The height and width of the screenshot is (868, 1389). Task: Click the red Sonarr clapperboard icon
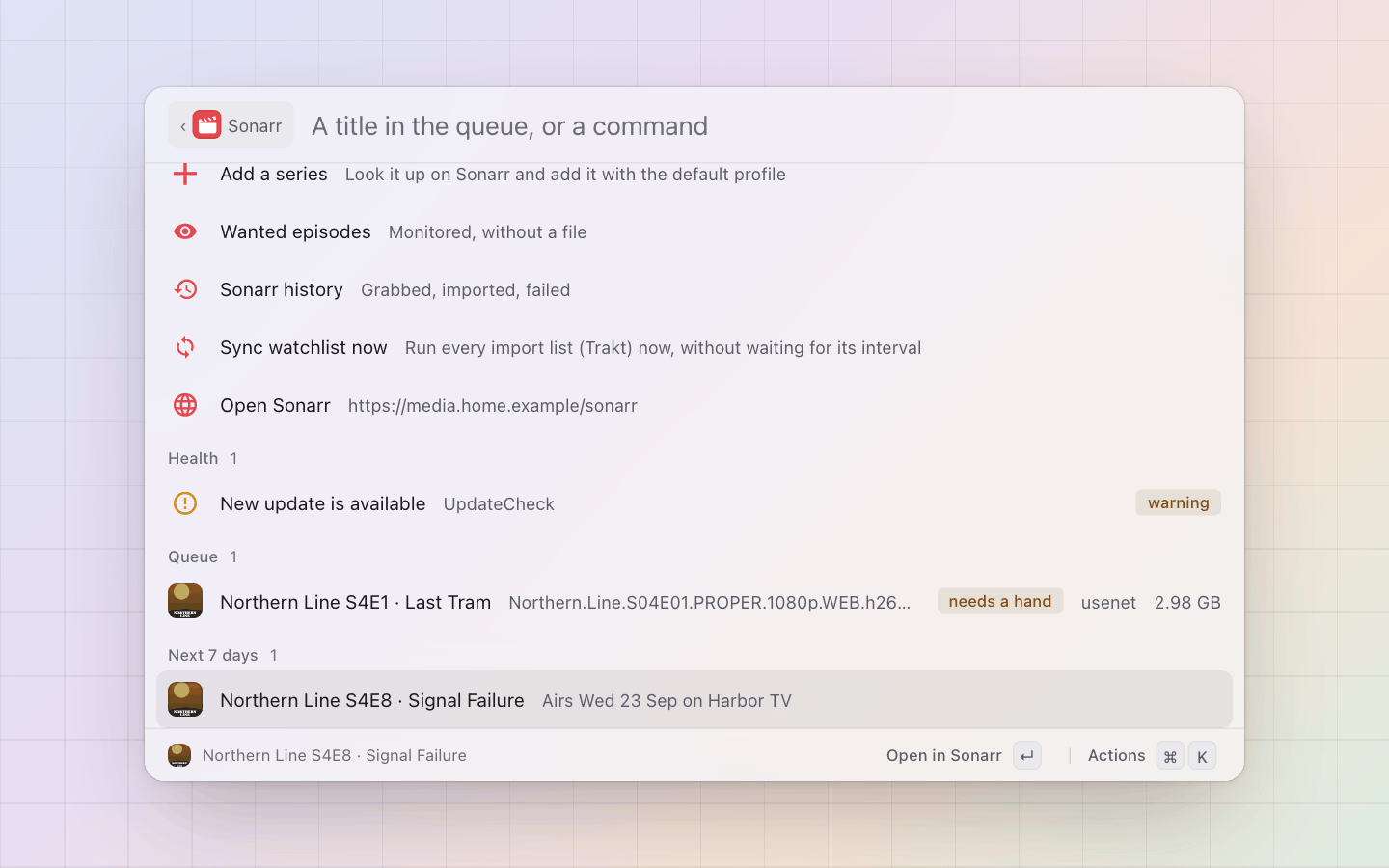coord(206,124)
